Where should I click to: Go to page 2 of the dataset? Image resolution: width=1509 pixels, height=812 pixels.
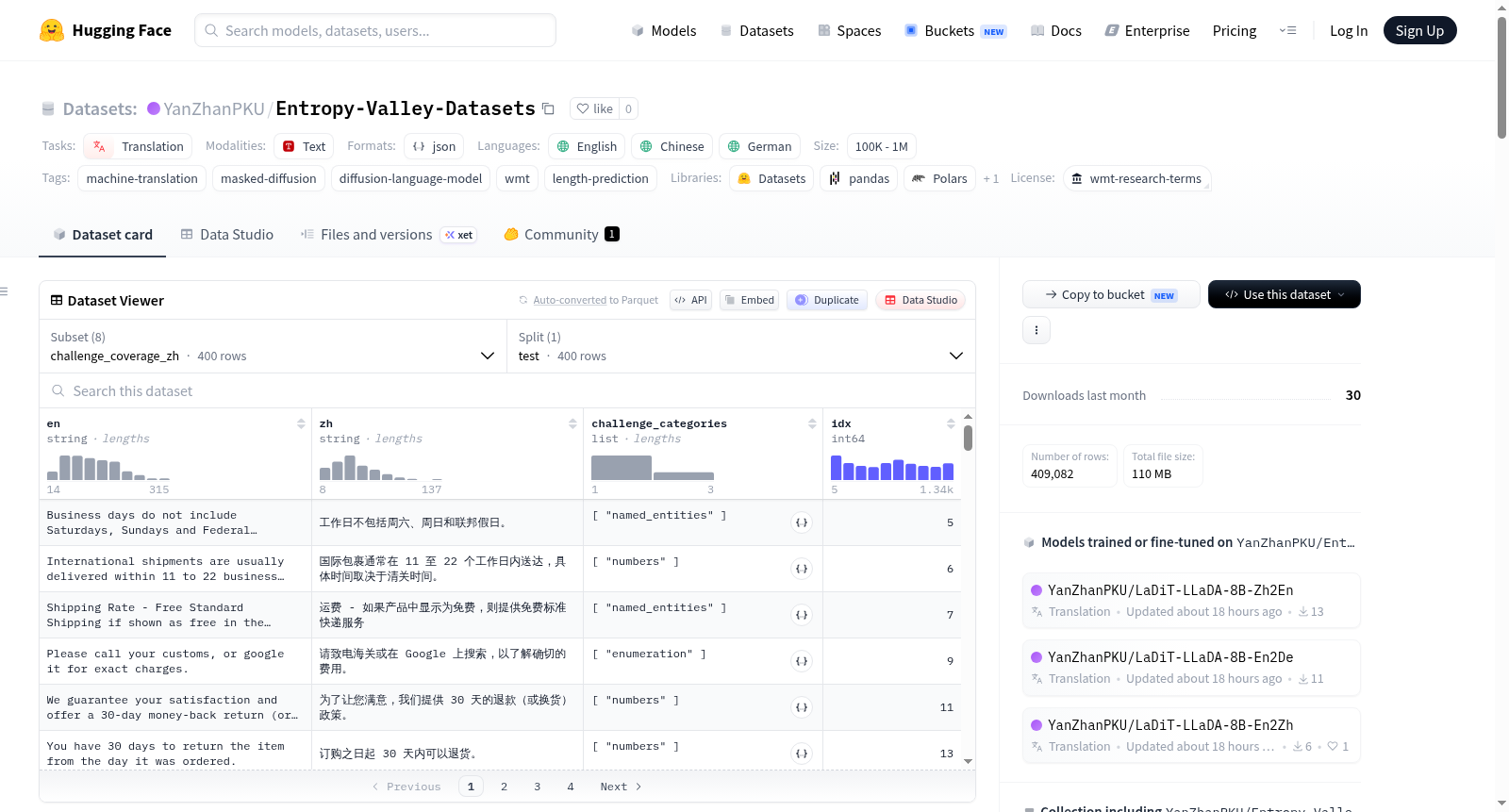coord(504,787)
